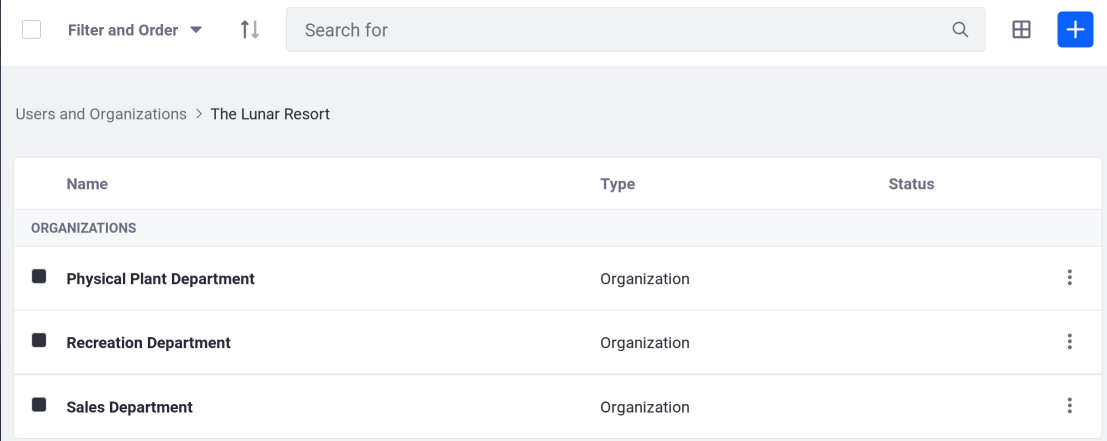Open the Filter and Order dropdown

pyautogui.click(x=135, y=30)
